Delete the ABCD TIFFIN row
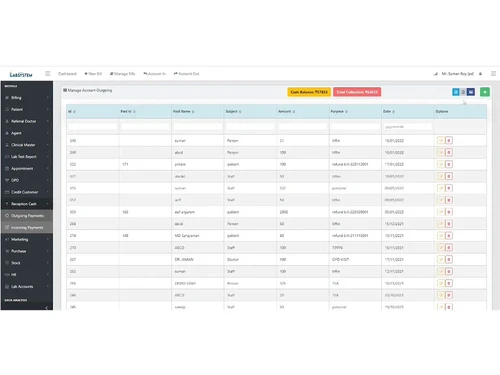 [x=449, y=248]
